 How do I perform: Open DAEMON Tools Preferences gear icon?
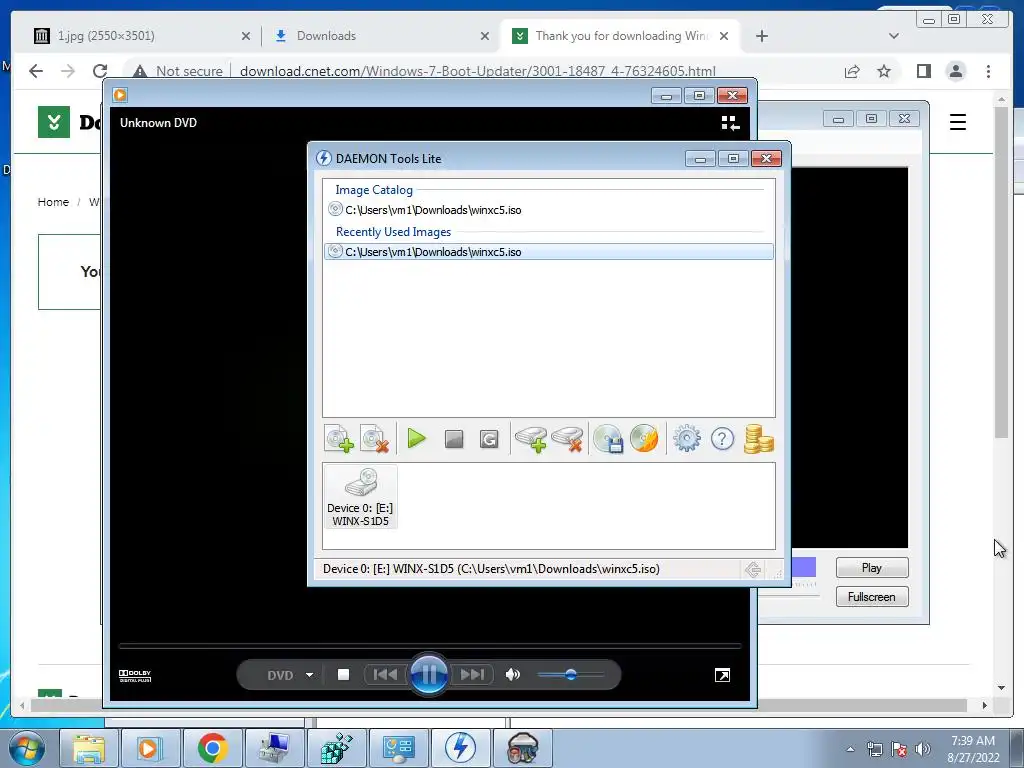coord(687,439)
